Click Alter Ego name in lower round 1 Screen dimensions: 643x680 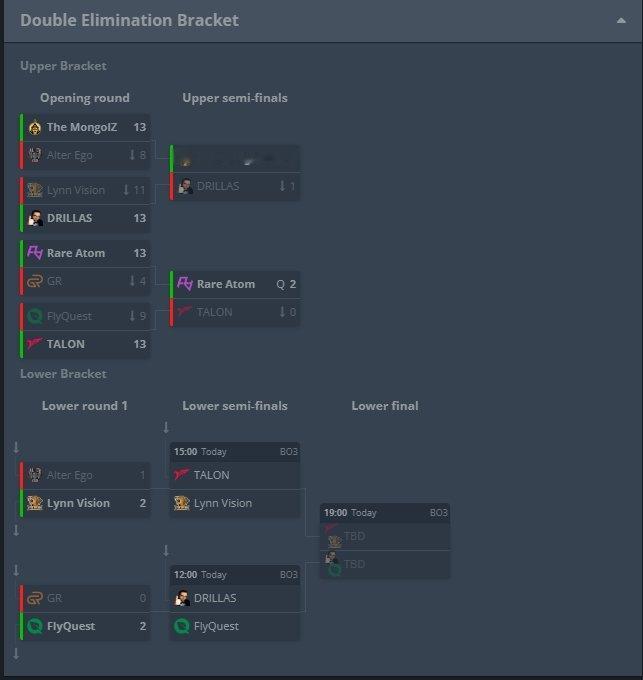69,475
